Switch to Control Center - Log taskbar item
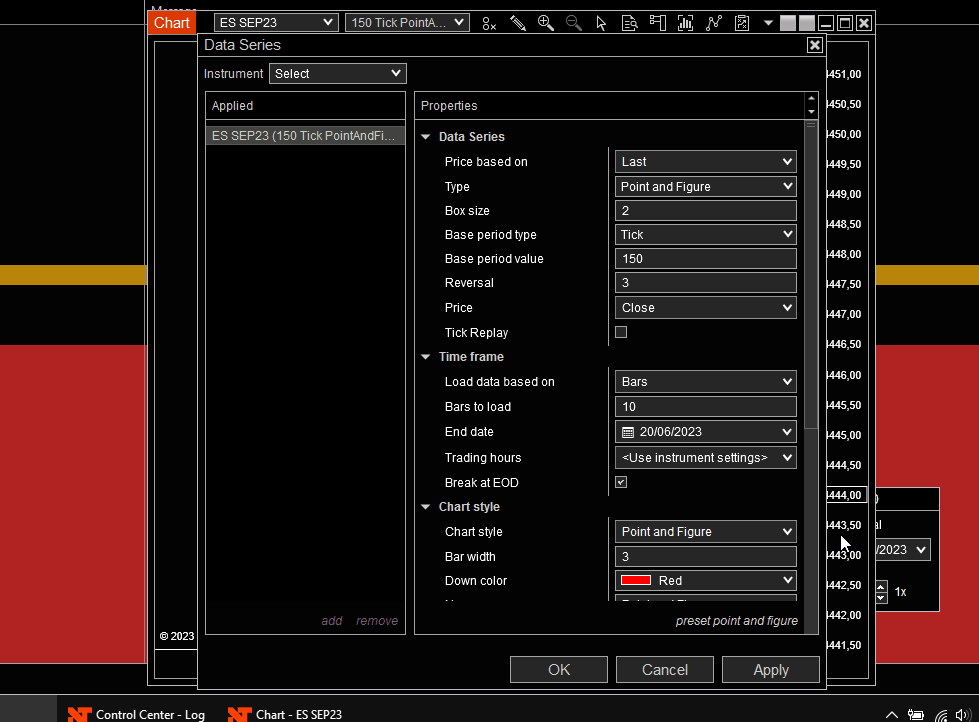979x722 pixels. (x=136, y=714)
